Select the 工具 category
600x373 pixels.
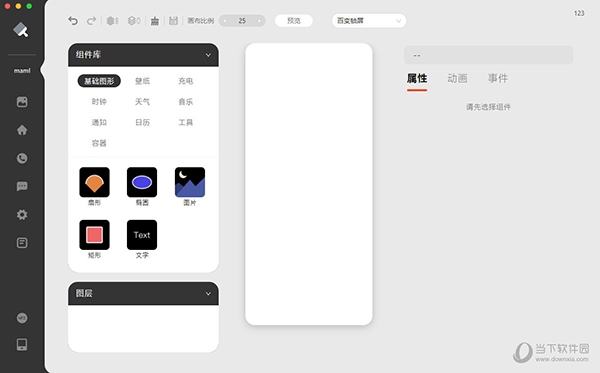[x=186, y=122]
